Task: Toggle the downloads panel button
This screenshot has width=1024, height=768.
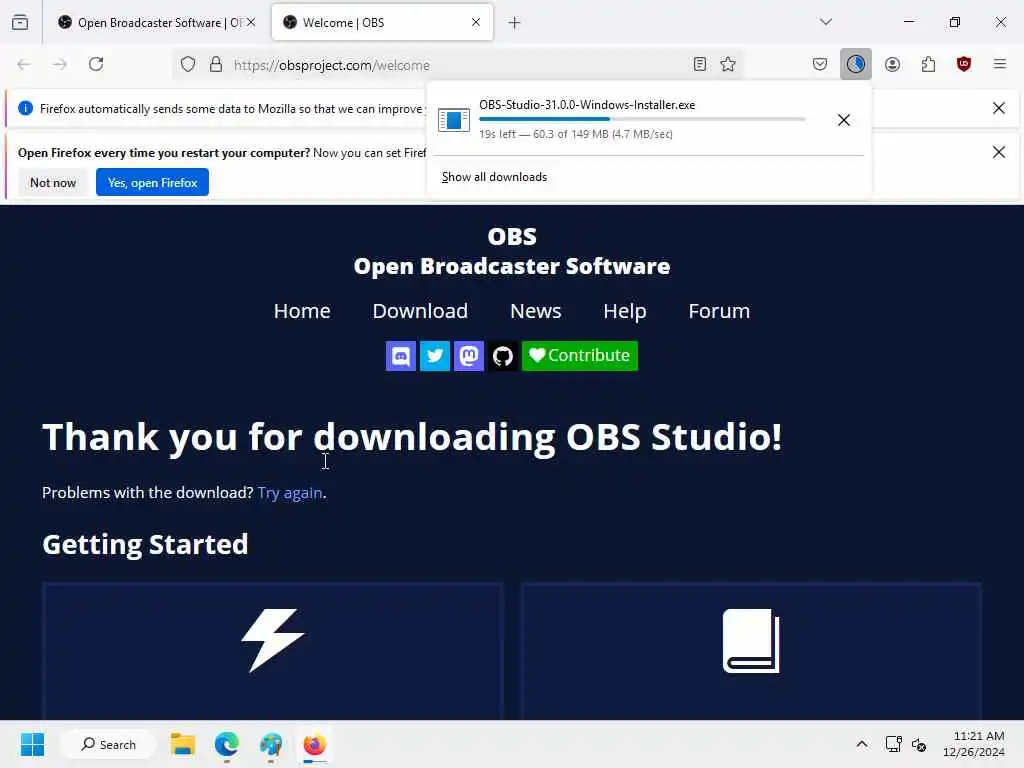Action: (856, 64)
